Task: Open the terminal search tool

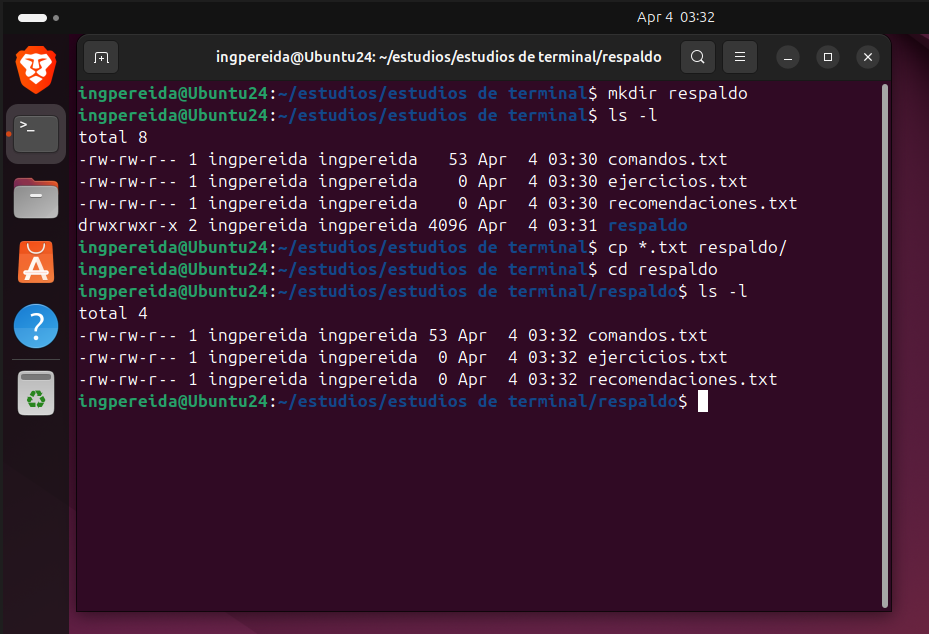Action: [698, 57]
